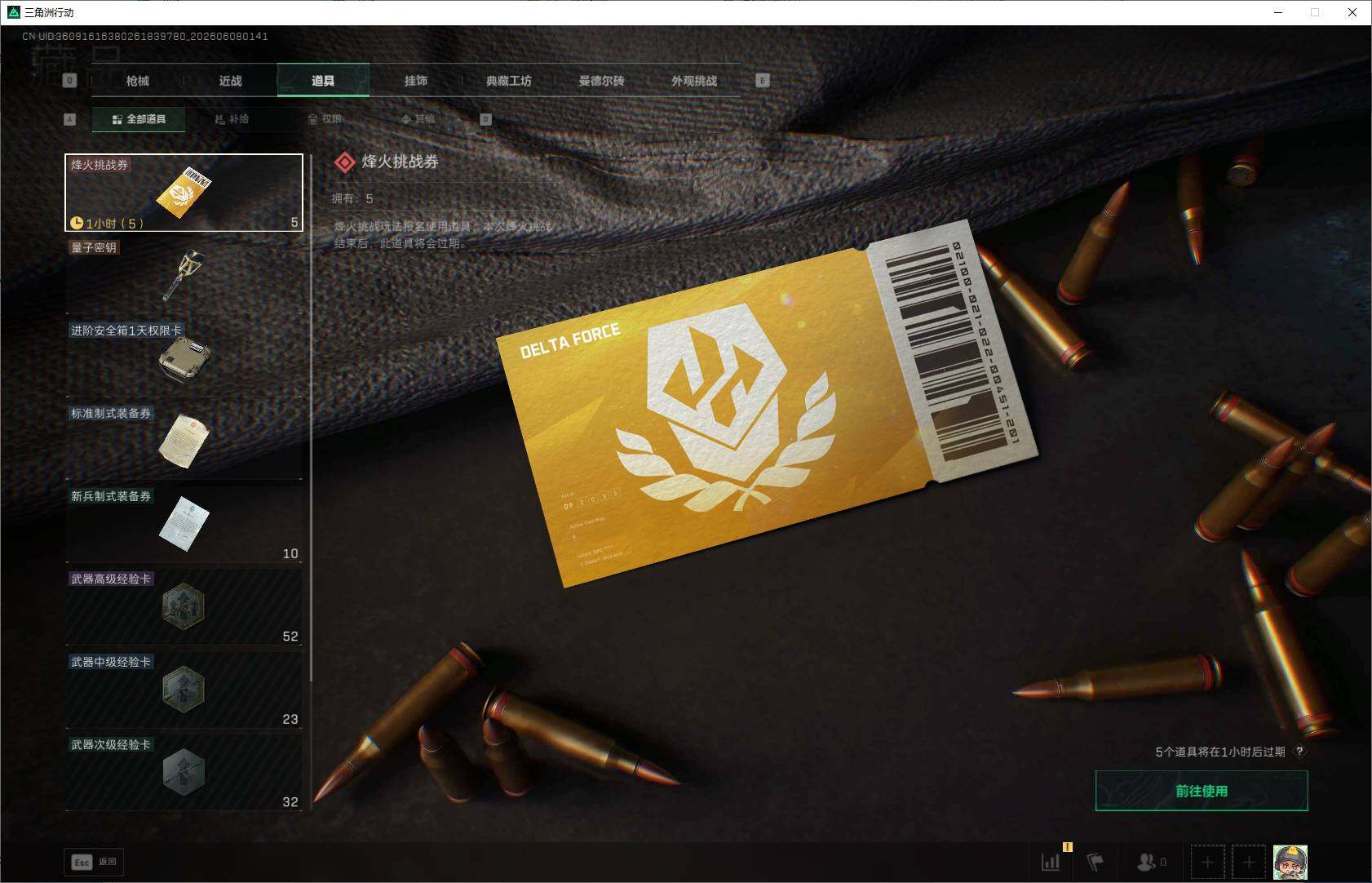Viewport: 1372px width, 883px height.
Task: Switch to the 外观挑战 tab
Action: (694, 81)
